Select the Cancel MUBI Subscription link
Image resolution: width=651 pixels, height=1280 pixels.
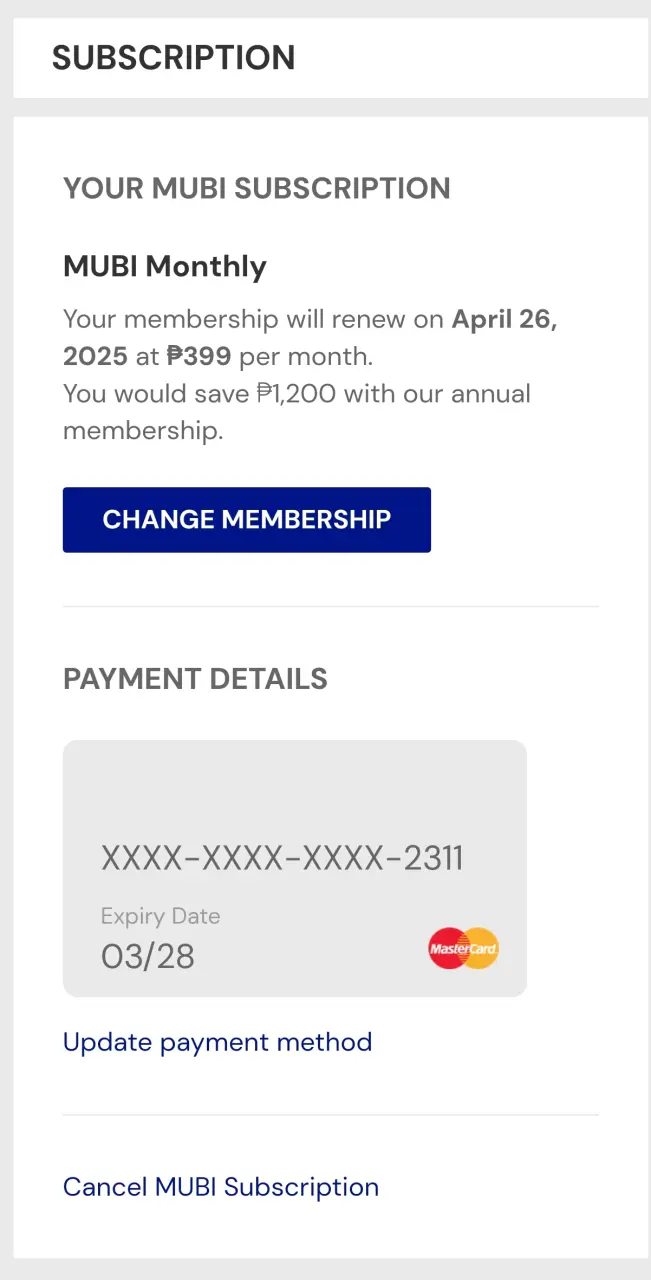221,1187
